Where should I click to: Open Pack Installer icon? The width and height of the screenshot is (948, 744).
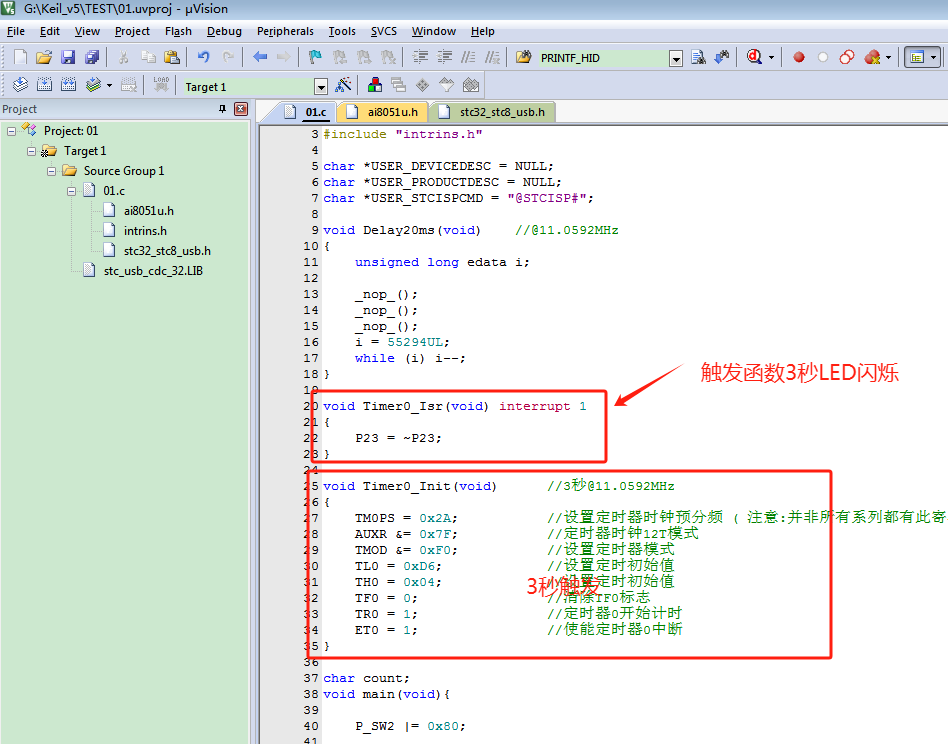470,85
